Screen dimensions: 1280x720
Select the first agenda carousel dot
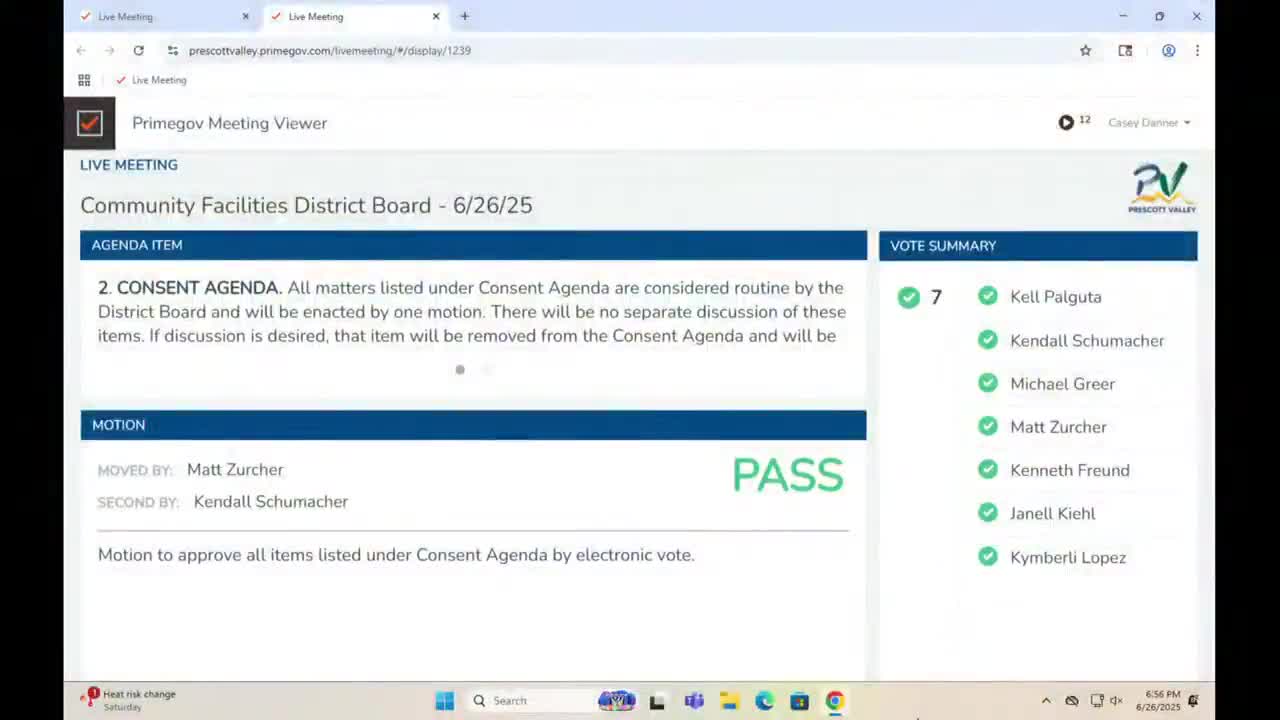tap(460, 370)
